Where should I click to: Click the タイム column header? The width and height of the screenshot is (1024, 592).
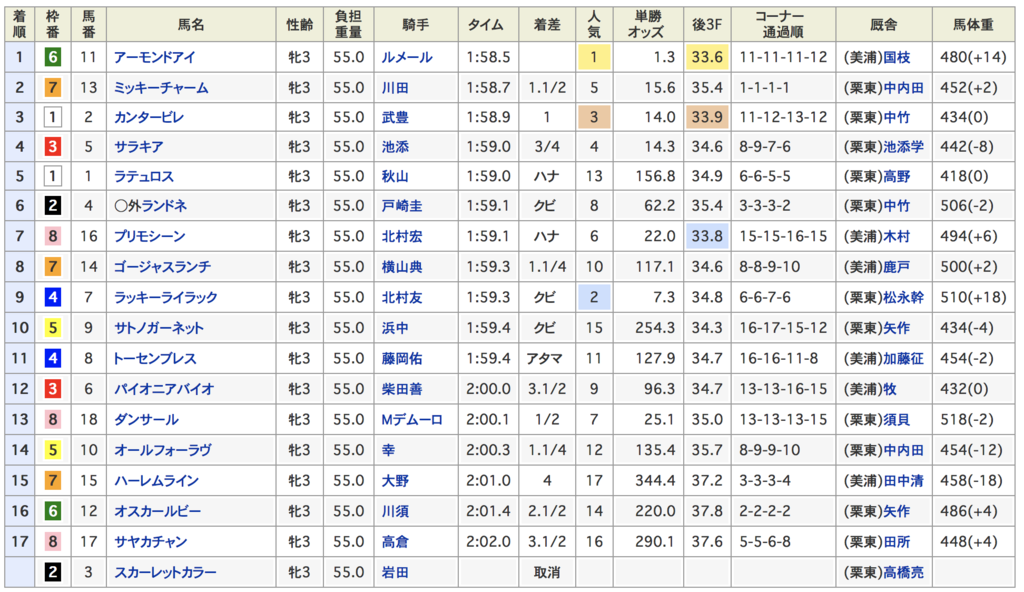pyautogui.click(x=488, y=25)
